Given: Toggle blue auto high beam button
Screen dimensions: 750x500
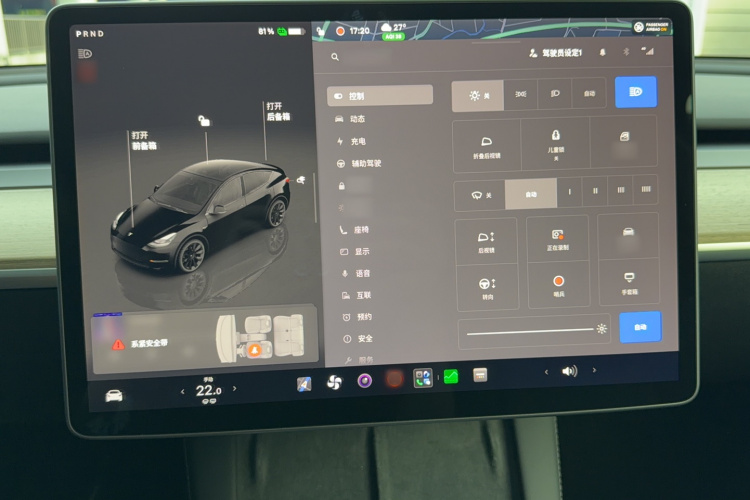Looking at the screenshot, I should (636, 92).
